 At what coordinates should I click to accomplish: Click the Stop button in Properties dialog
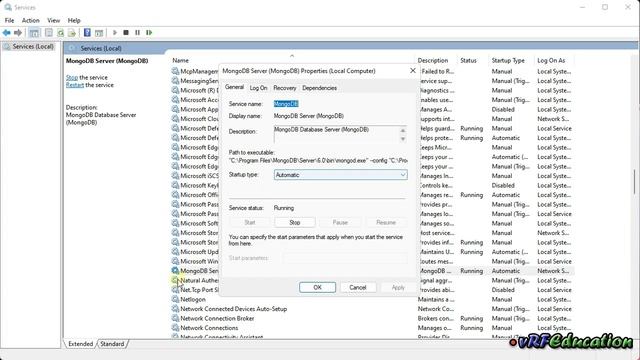coord(295,222)
